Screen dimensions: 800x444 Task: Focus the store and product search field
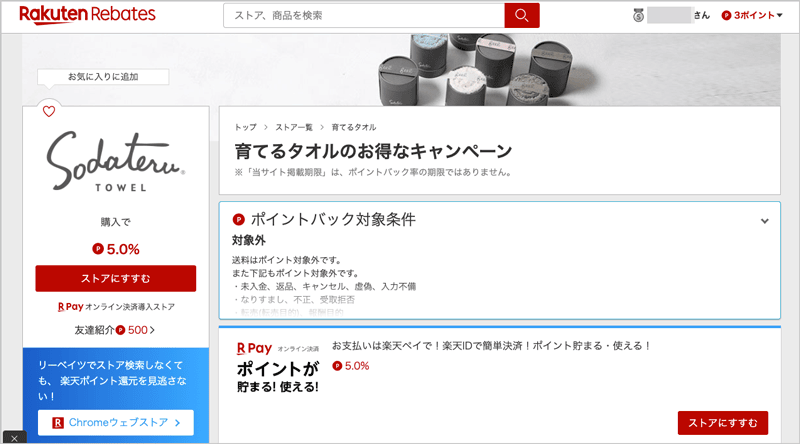click(364, 15)
